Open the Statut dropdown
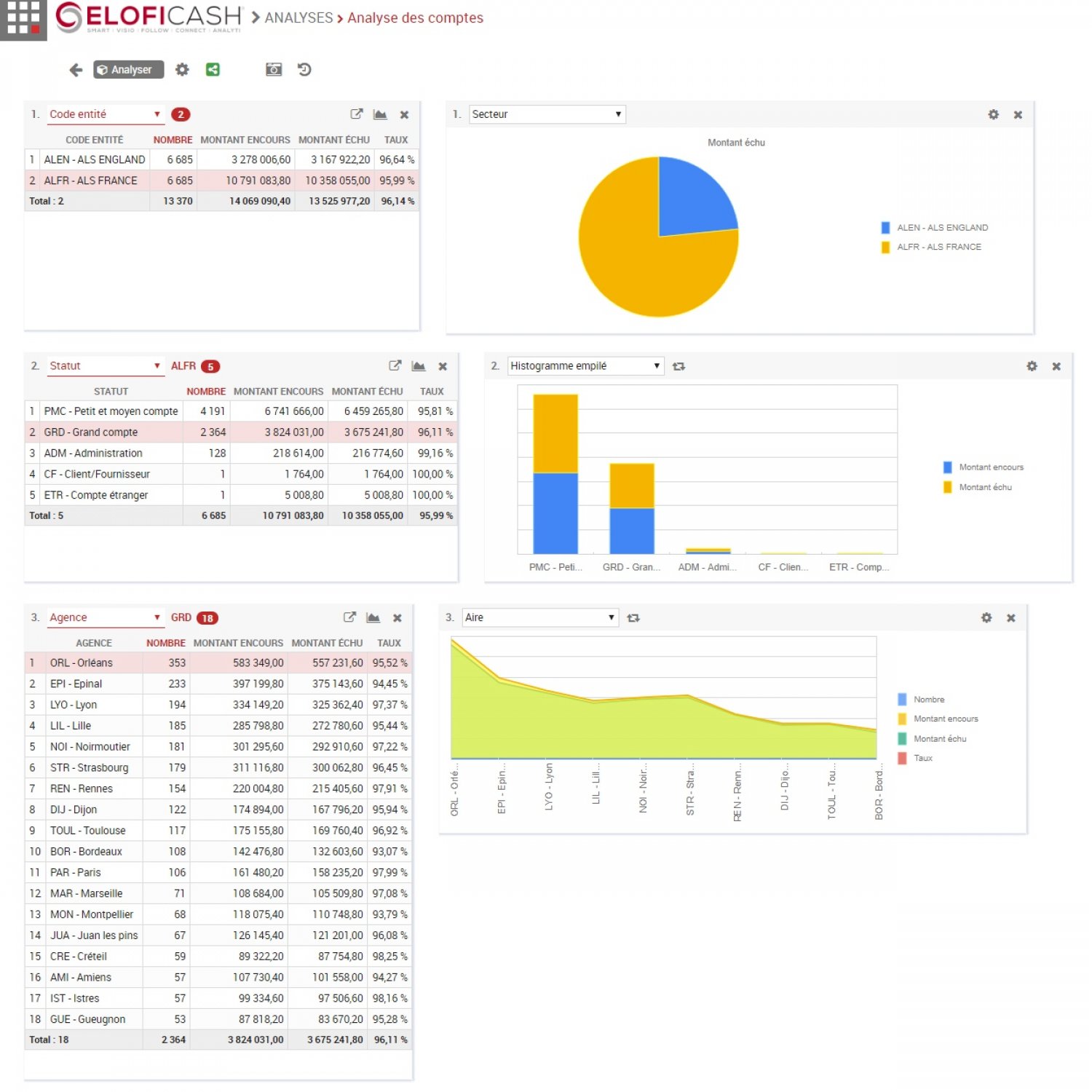The width and height of the screenshot is (1092, 1092). pos(106,366)
